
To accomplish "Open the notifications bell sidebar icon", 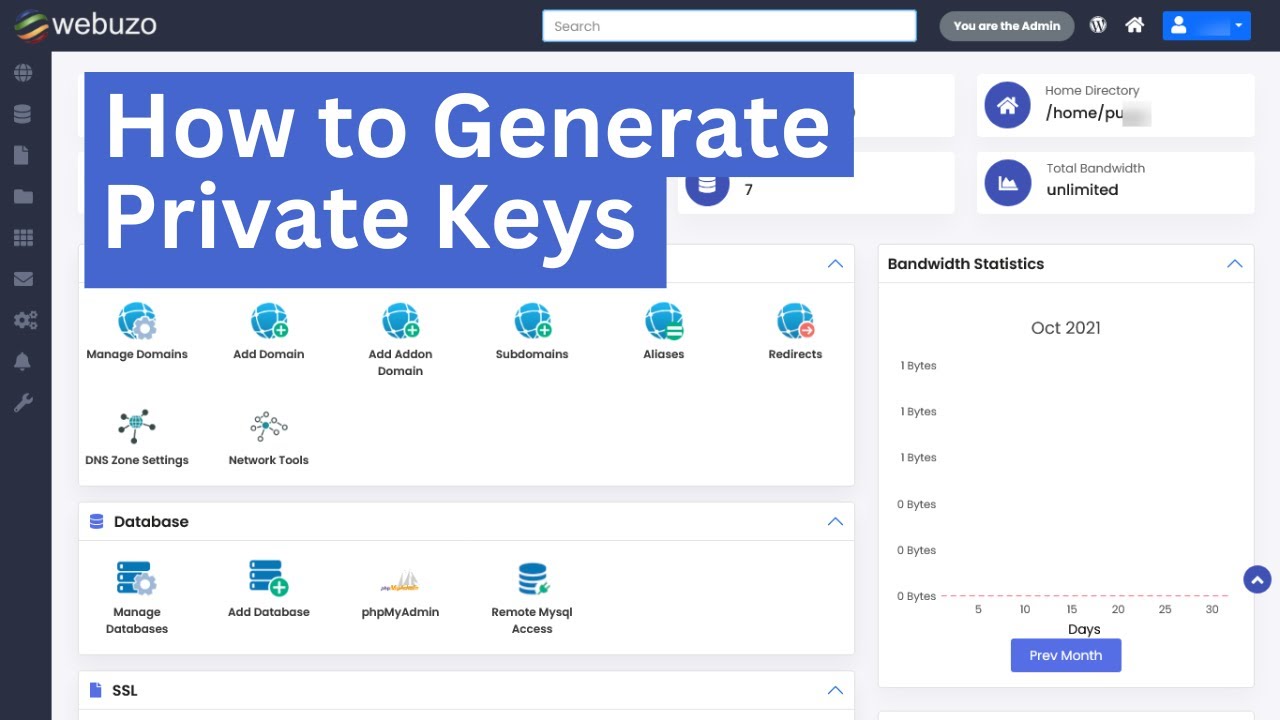I will 23,362.
